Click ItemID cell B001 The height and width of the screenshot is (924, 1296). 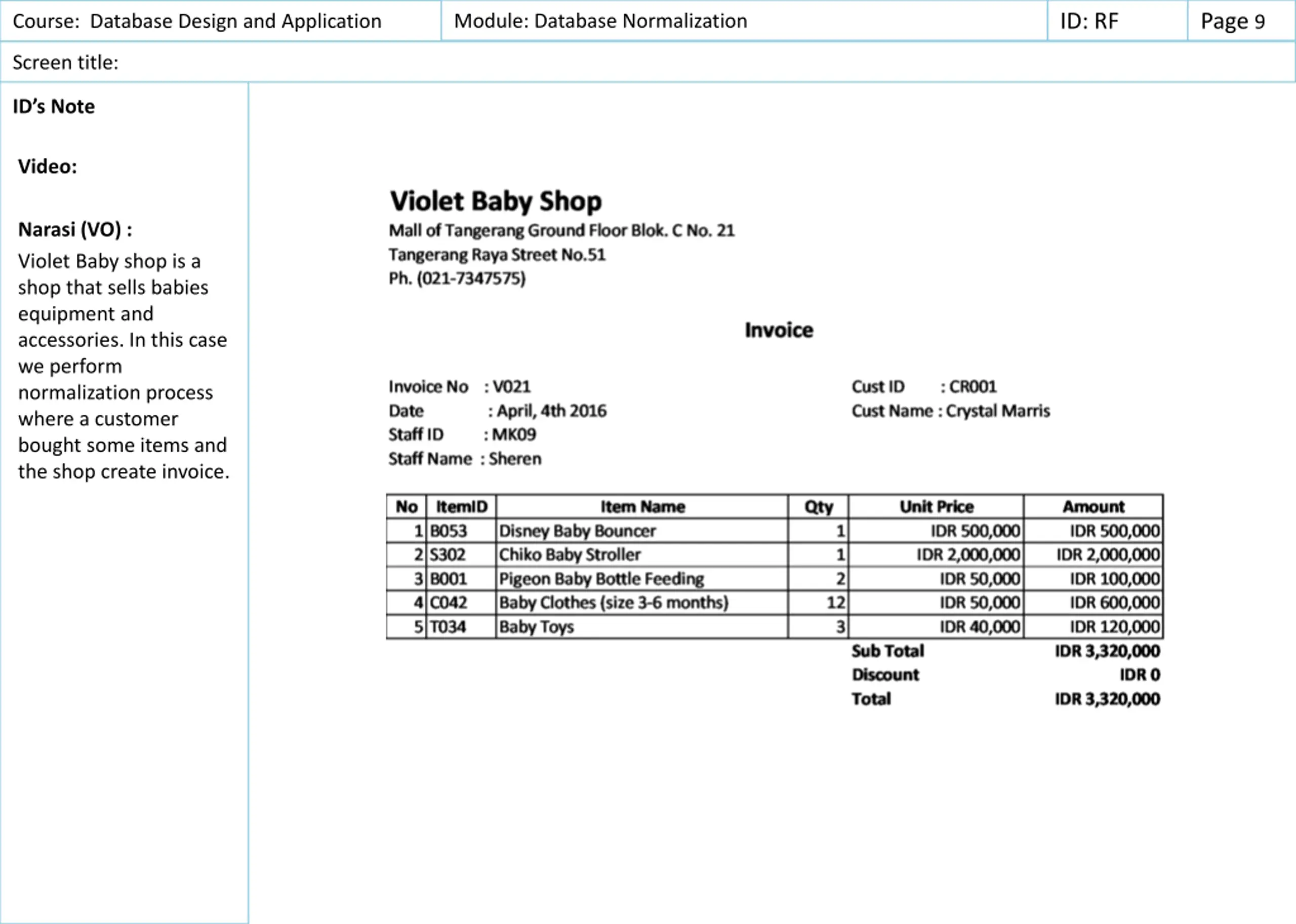click(461, 579)
